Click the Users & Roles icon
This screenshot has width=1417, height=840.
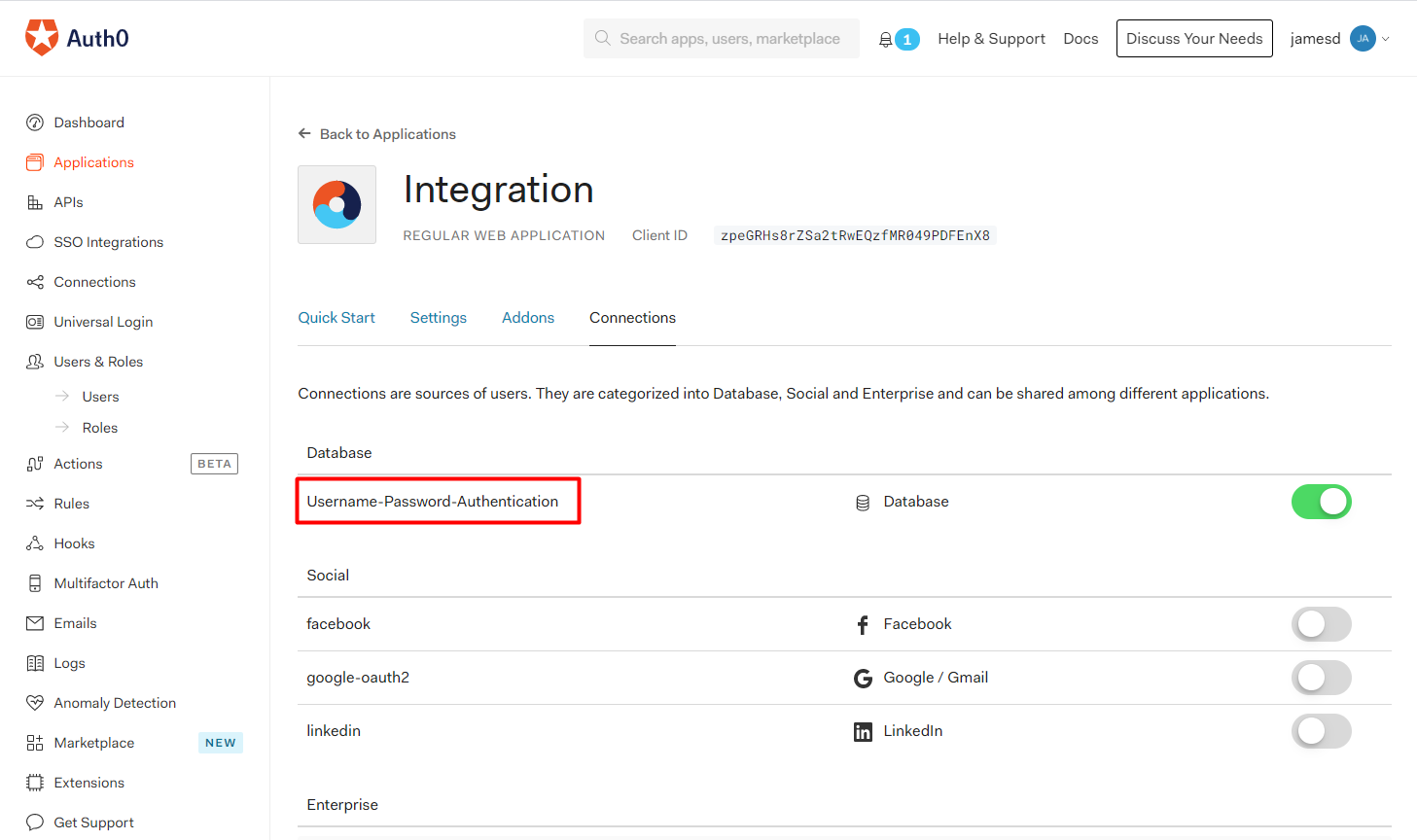tap(35, 362)
